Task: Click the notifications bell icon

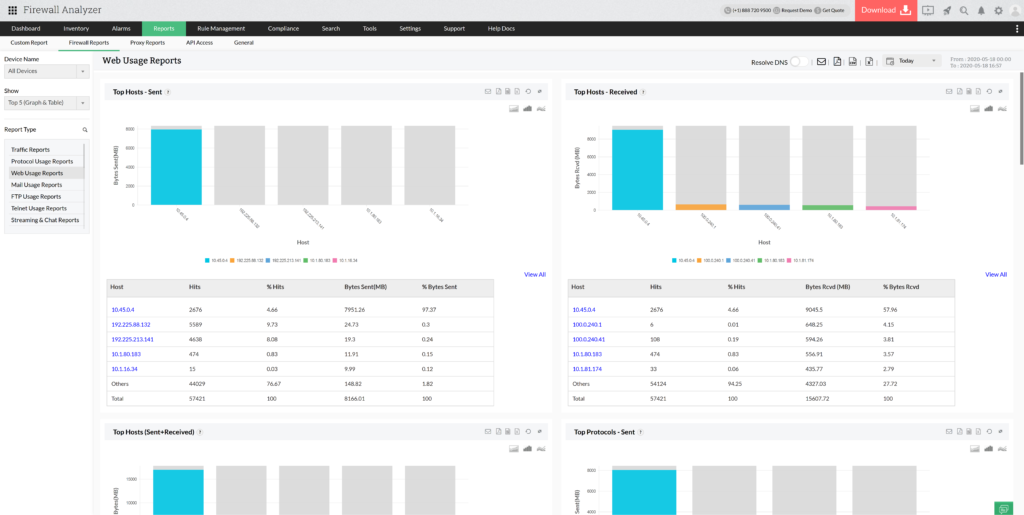Action: 981,10
